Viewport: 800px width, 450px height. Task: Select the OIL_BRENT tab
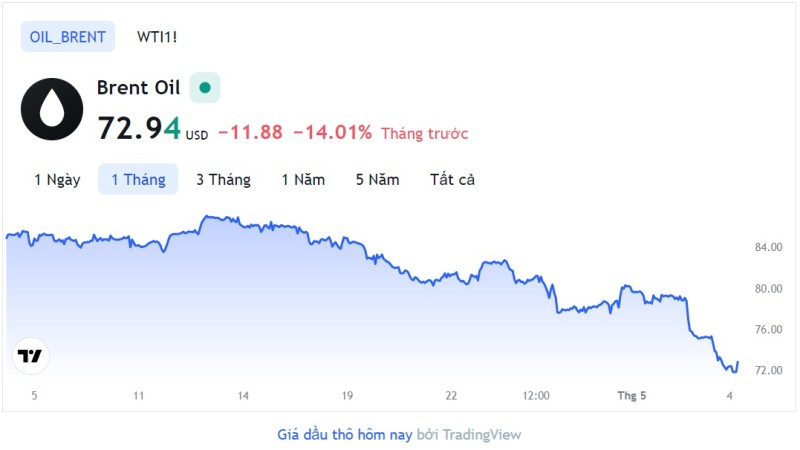(x=68, y=37)
